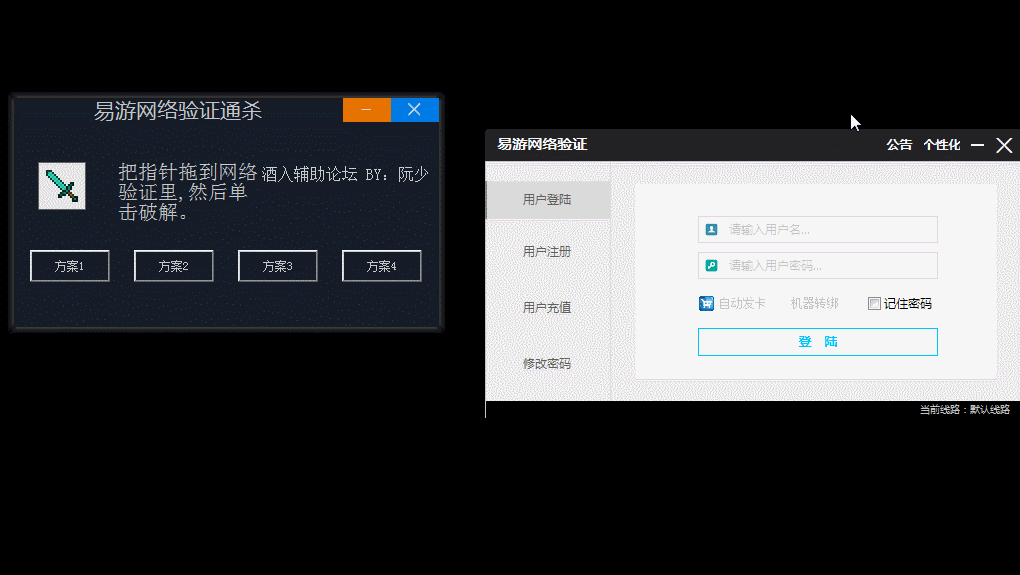
Task: Click the 方案3 button
Action: [278, 266]
